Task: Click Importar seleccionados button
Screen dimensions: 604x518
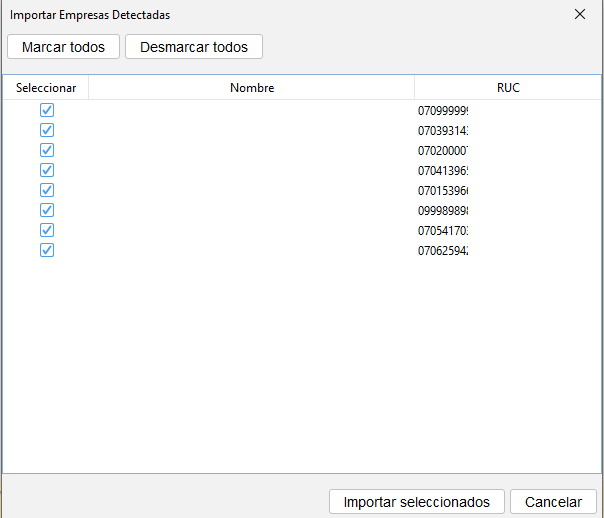Action: pyautogui.click(x=416, y=502)
